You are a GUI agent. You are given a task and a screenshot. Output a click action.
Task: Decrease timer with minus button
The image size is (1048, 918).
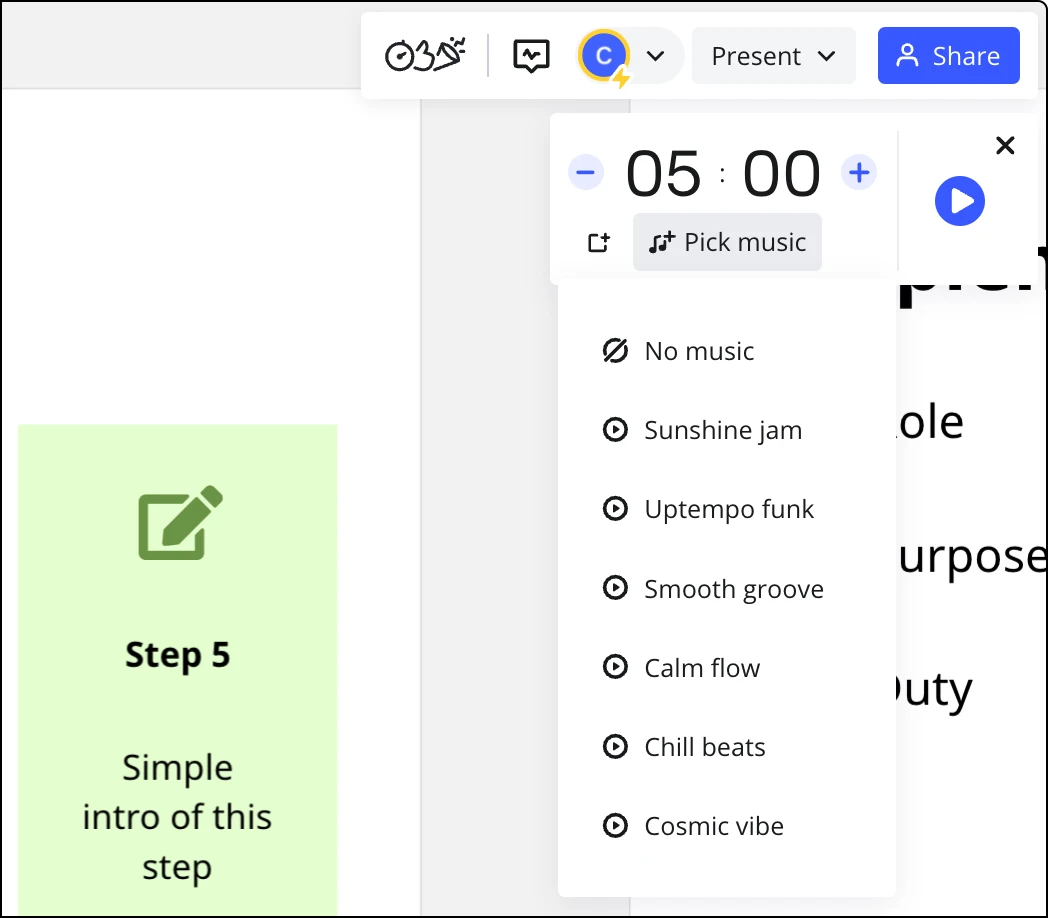(x=585, y=173)
